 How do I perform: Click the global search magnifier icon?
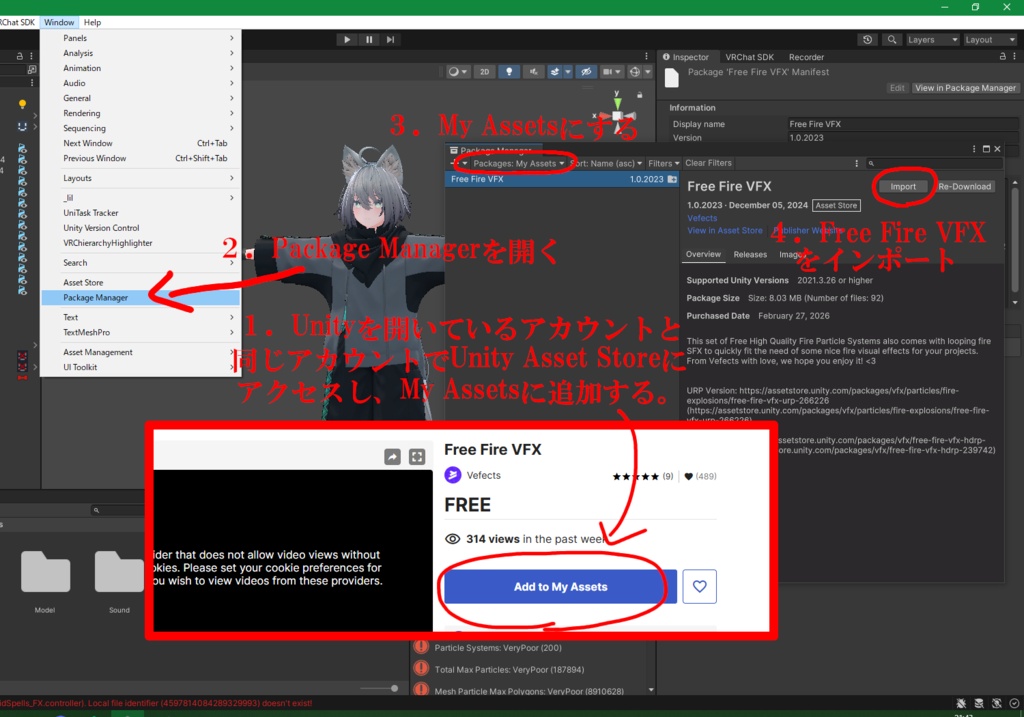(x=891, y=40)
